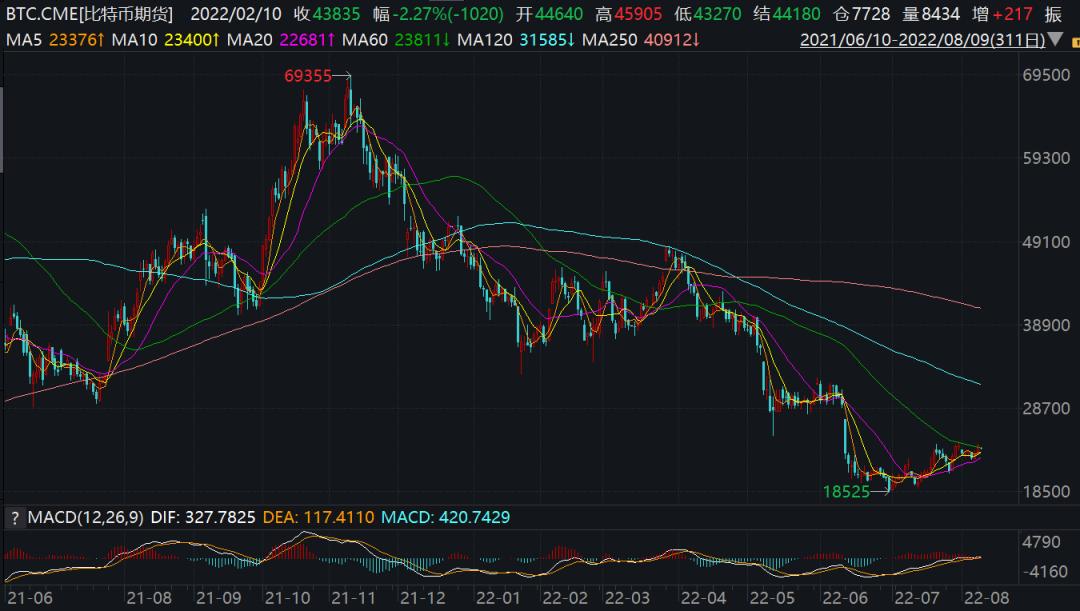This screenshot has width=1080, height=611.
Task: Click the 69355 high price marker
Action: coord(308,76)
